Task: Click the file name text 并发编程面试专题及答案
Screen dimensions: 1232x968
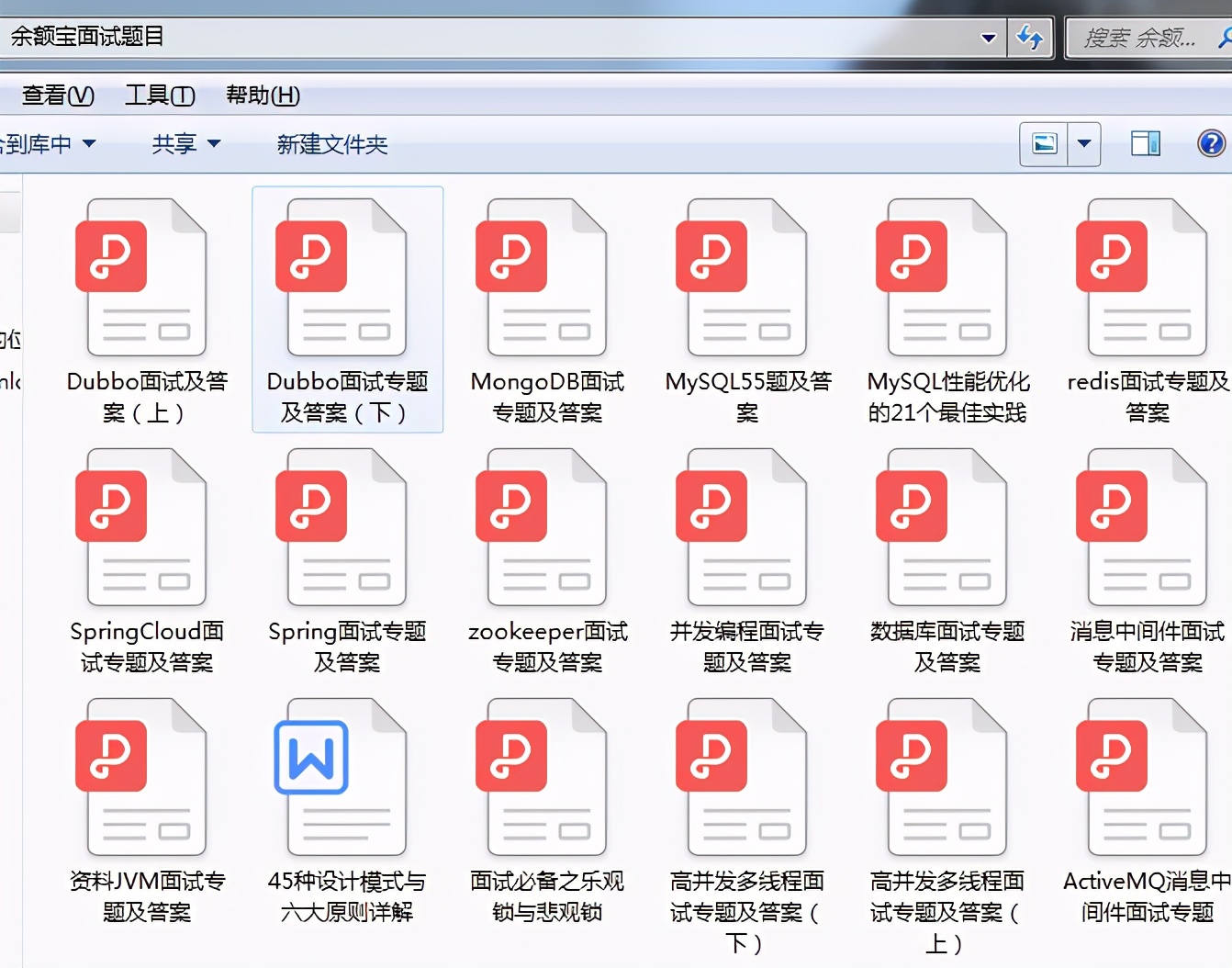Action: click(747, 647)
